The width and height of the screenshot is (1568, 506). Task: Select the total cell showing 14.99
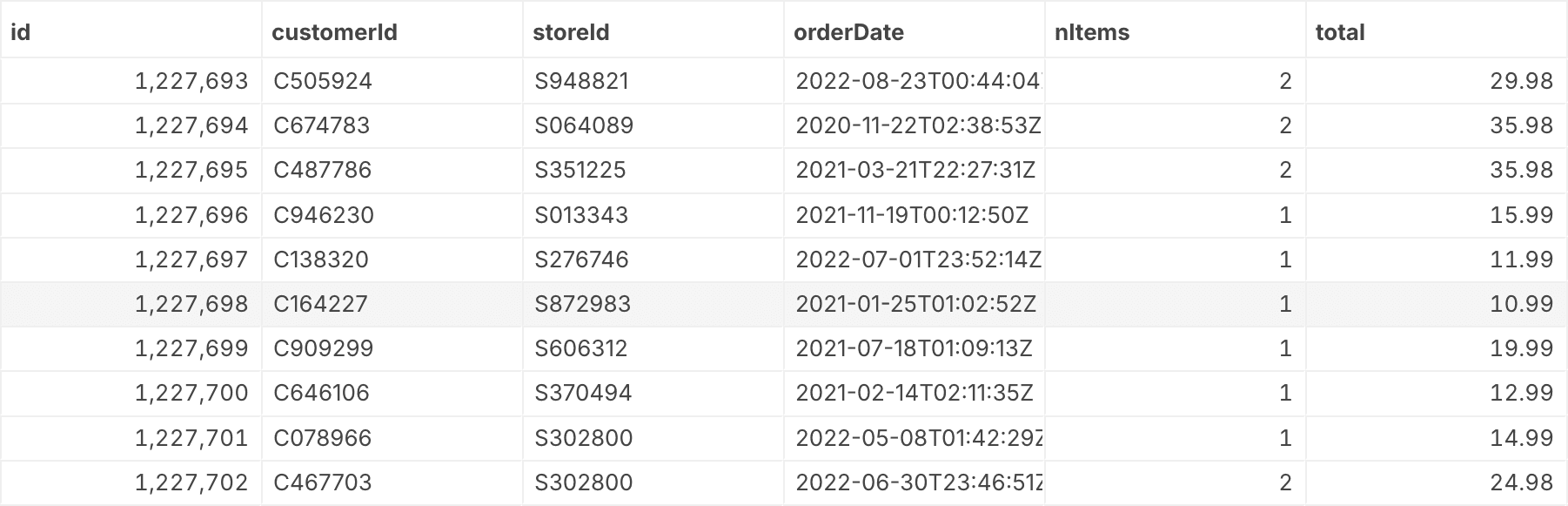(1521, 438)
